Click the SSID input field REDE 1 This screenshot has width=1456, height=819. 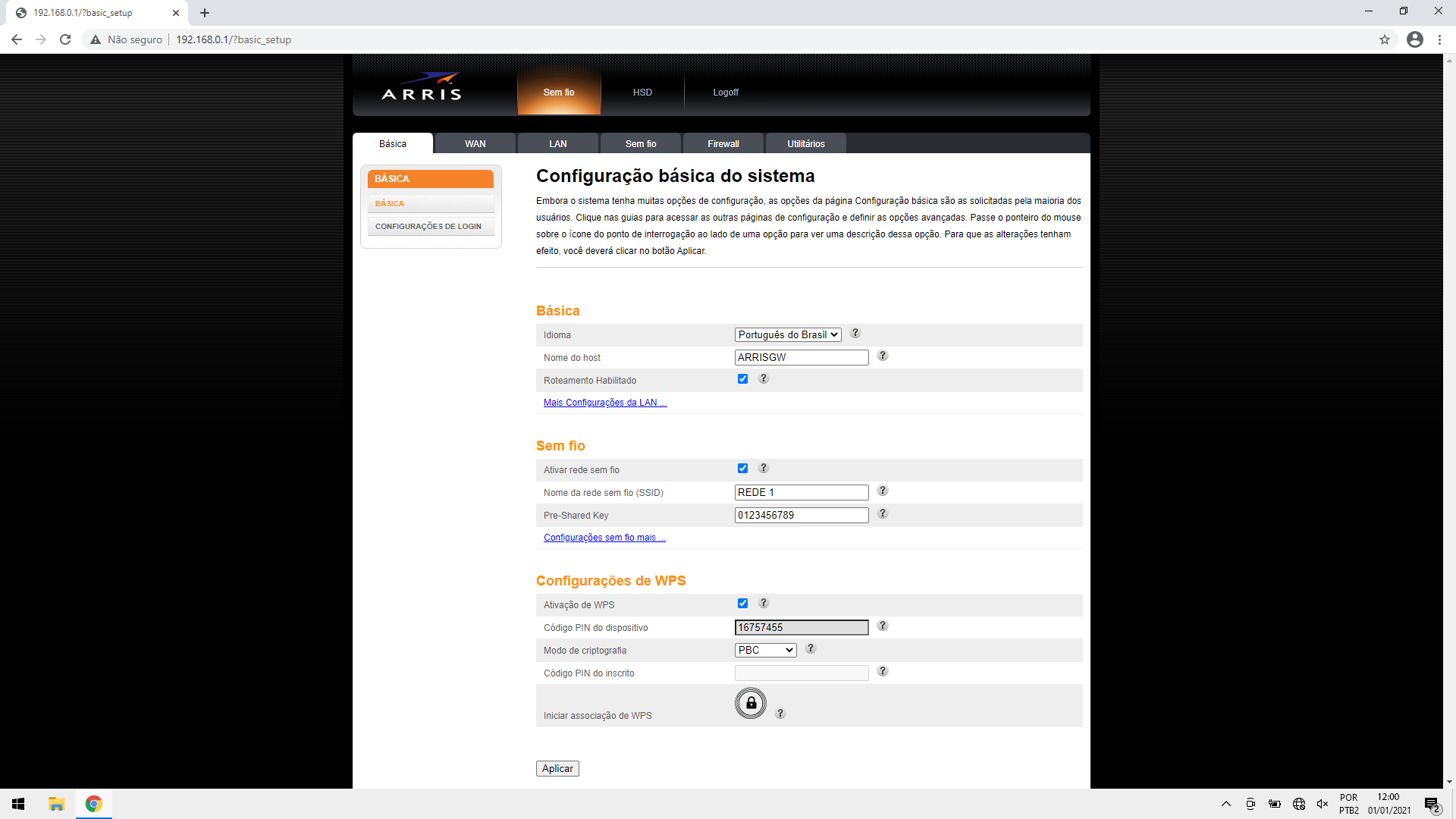(x=802, y=492)
